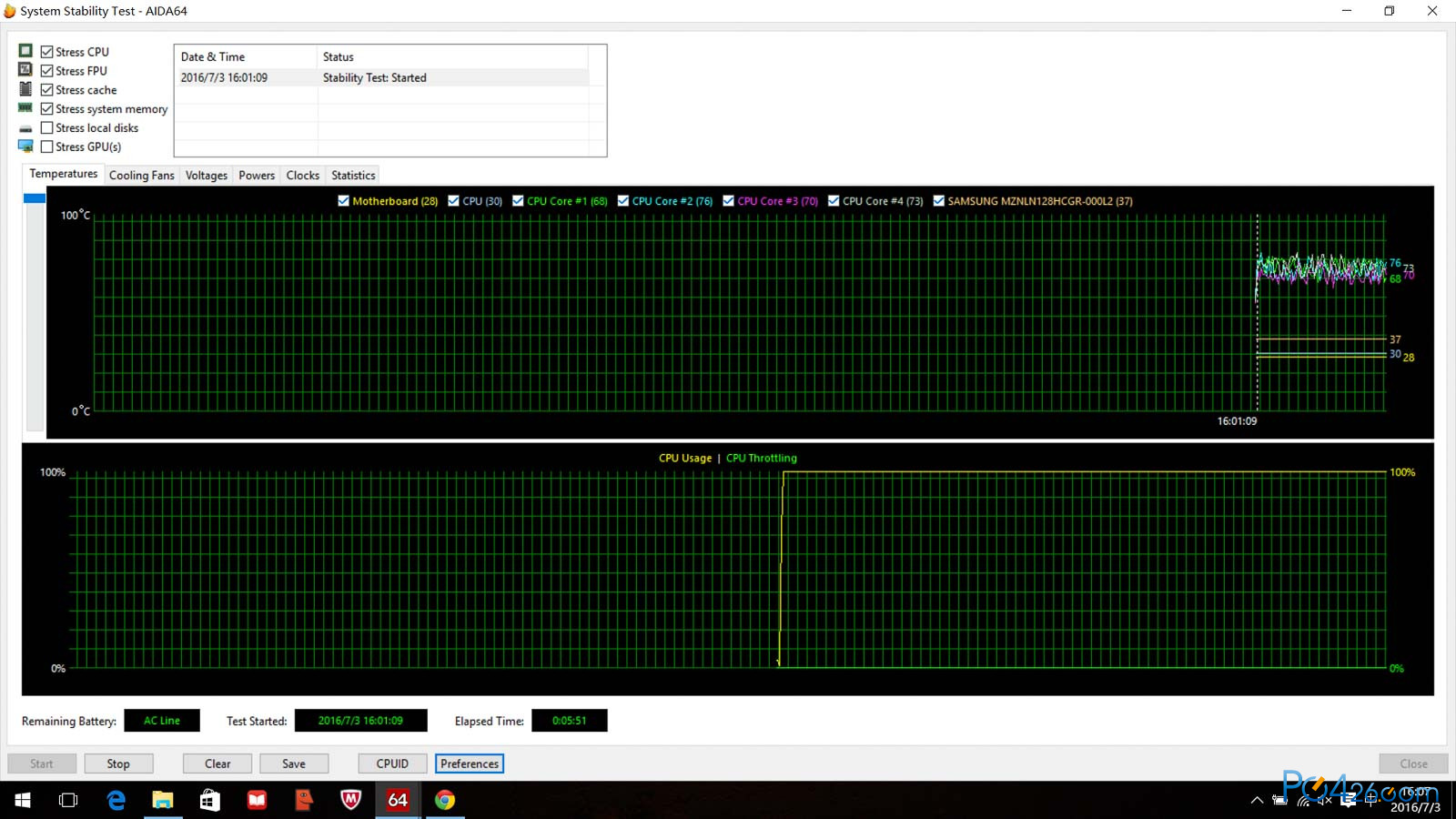Open Preferences
The width and height of the screenshot is (1456, 819).
point(470,763)
